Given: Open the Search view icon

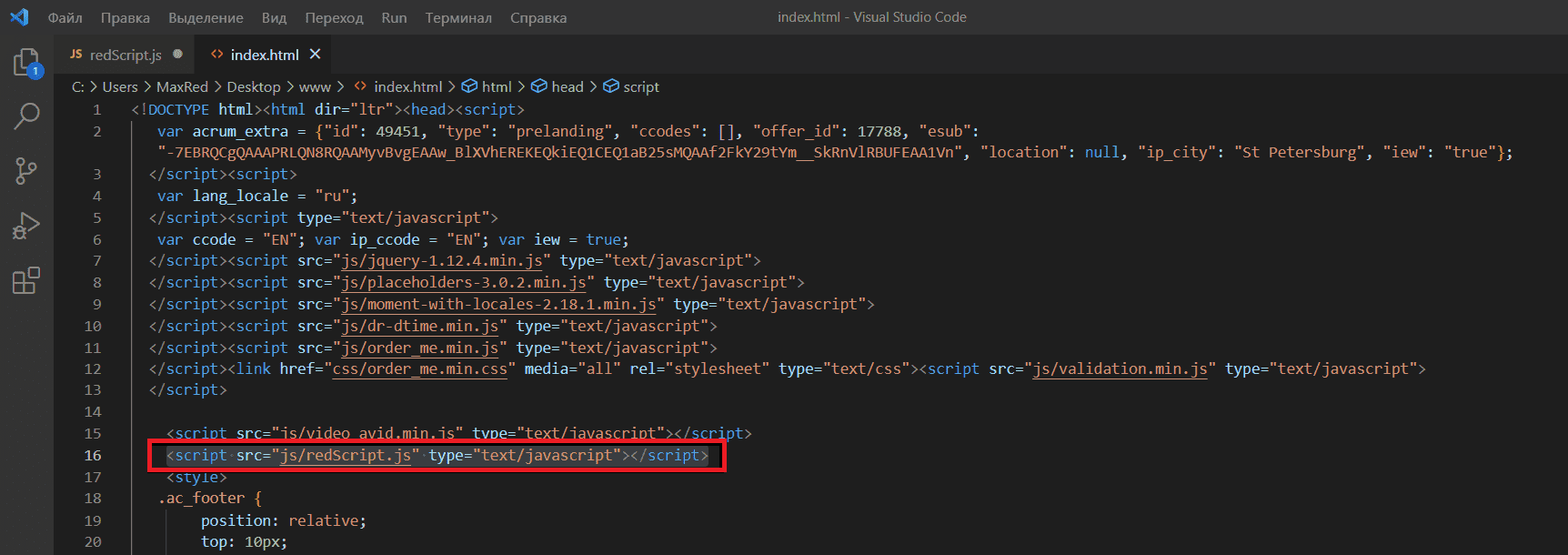Looking at the screenshot, I should (26, 116).
